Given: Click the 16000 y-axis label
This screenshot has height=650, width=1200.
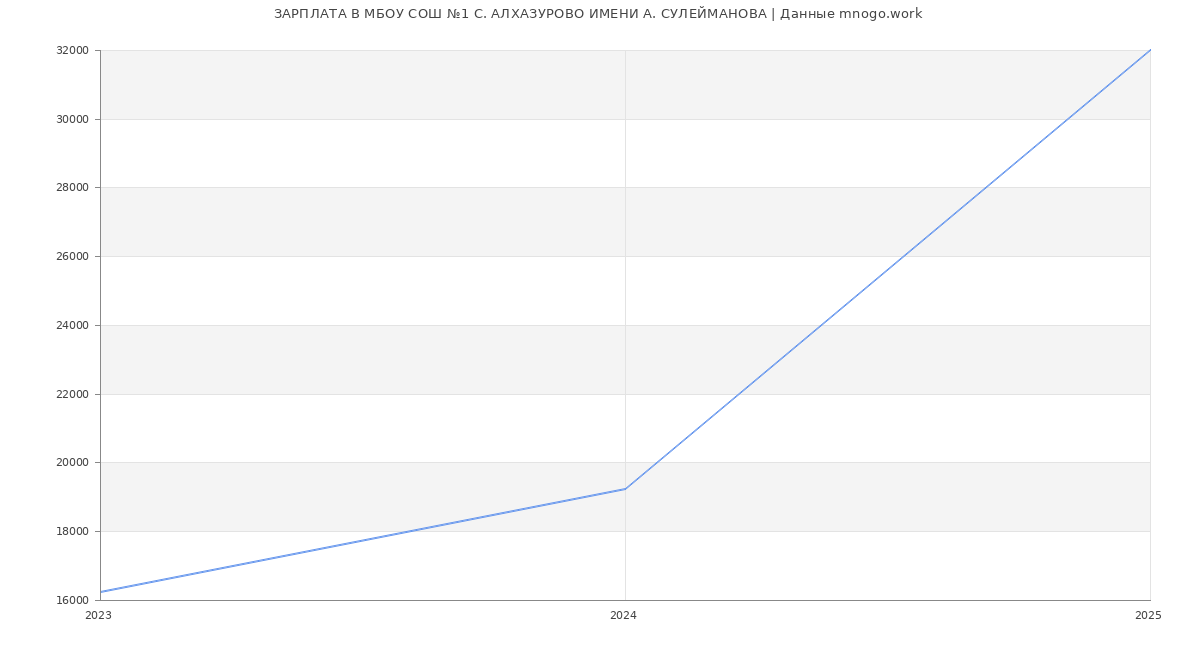Looking at the screenshot, I should point(72,600).
